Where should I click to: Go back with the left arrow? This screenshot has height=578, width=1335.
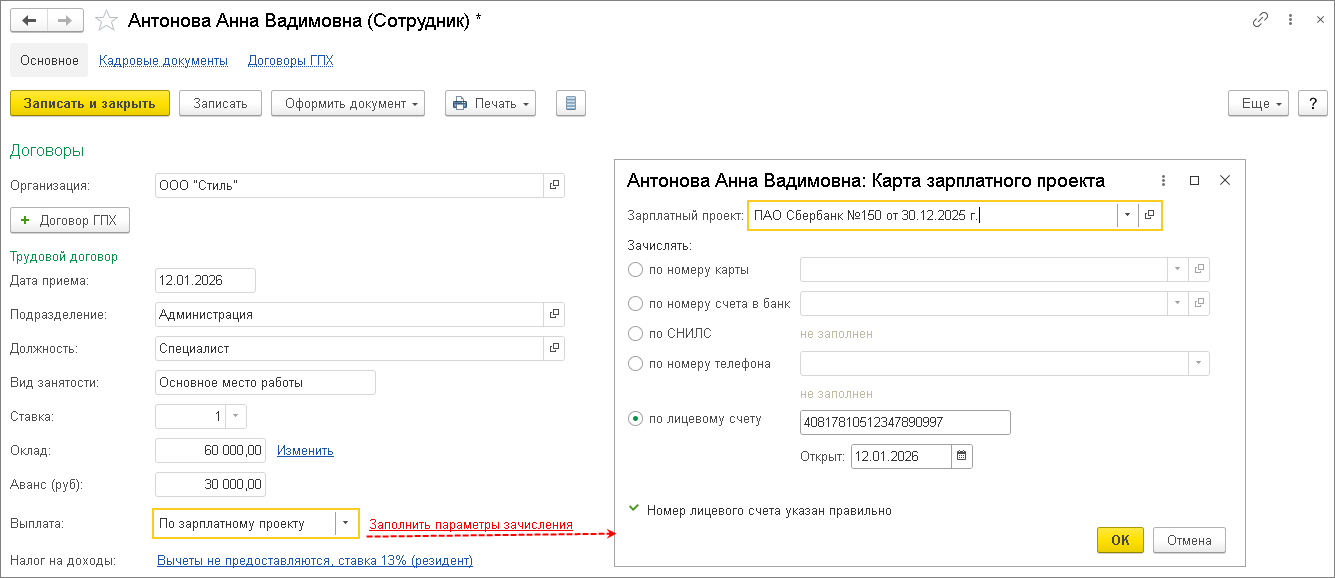29,21
